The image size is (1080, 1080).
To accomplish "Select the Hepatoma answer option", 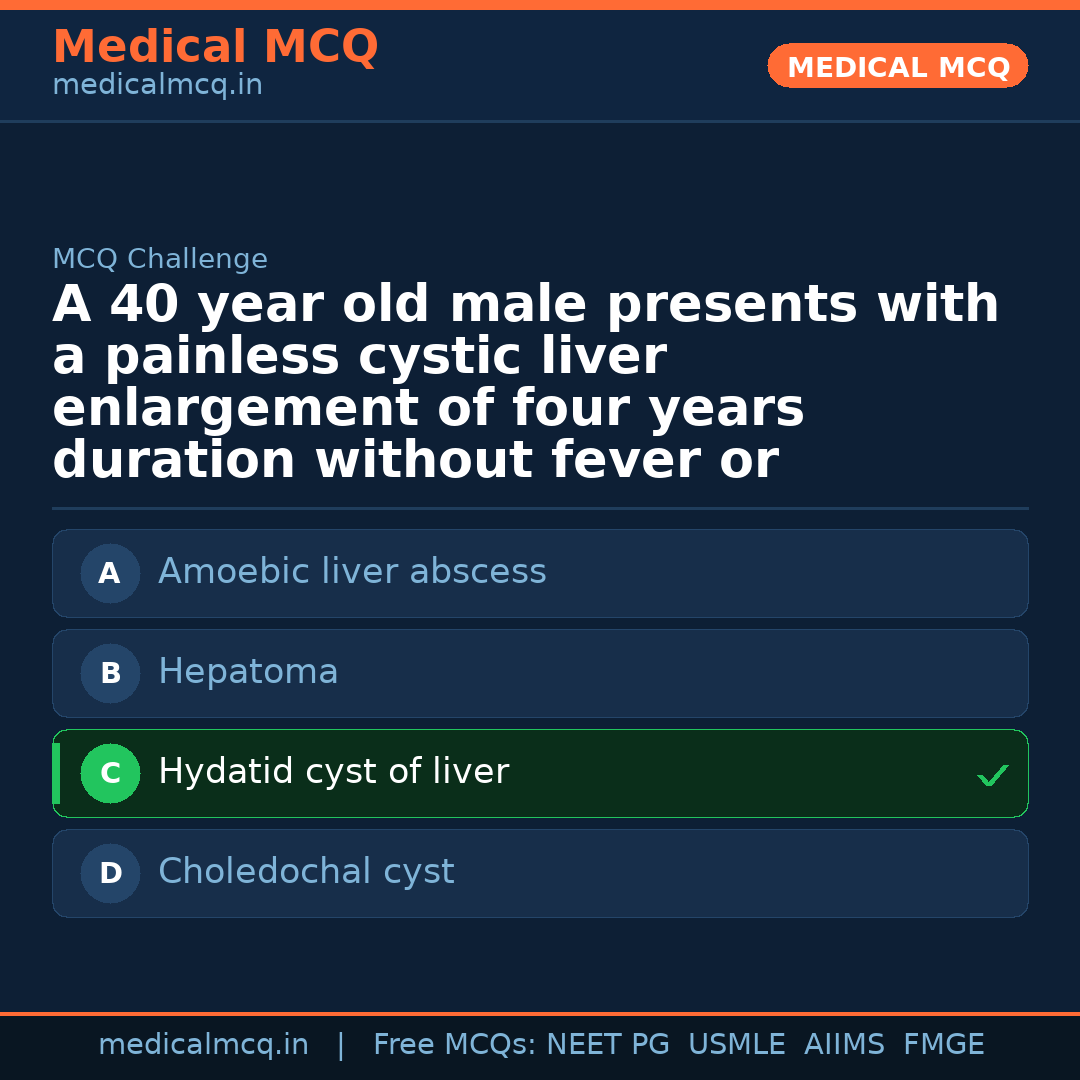I will pos(248,672).
